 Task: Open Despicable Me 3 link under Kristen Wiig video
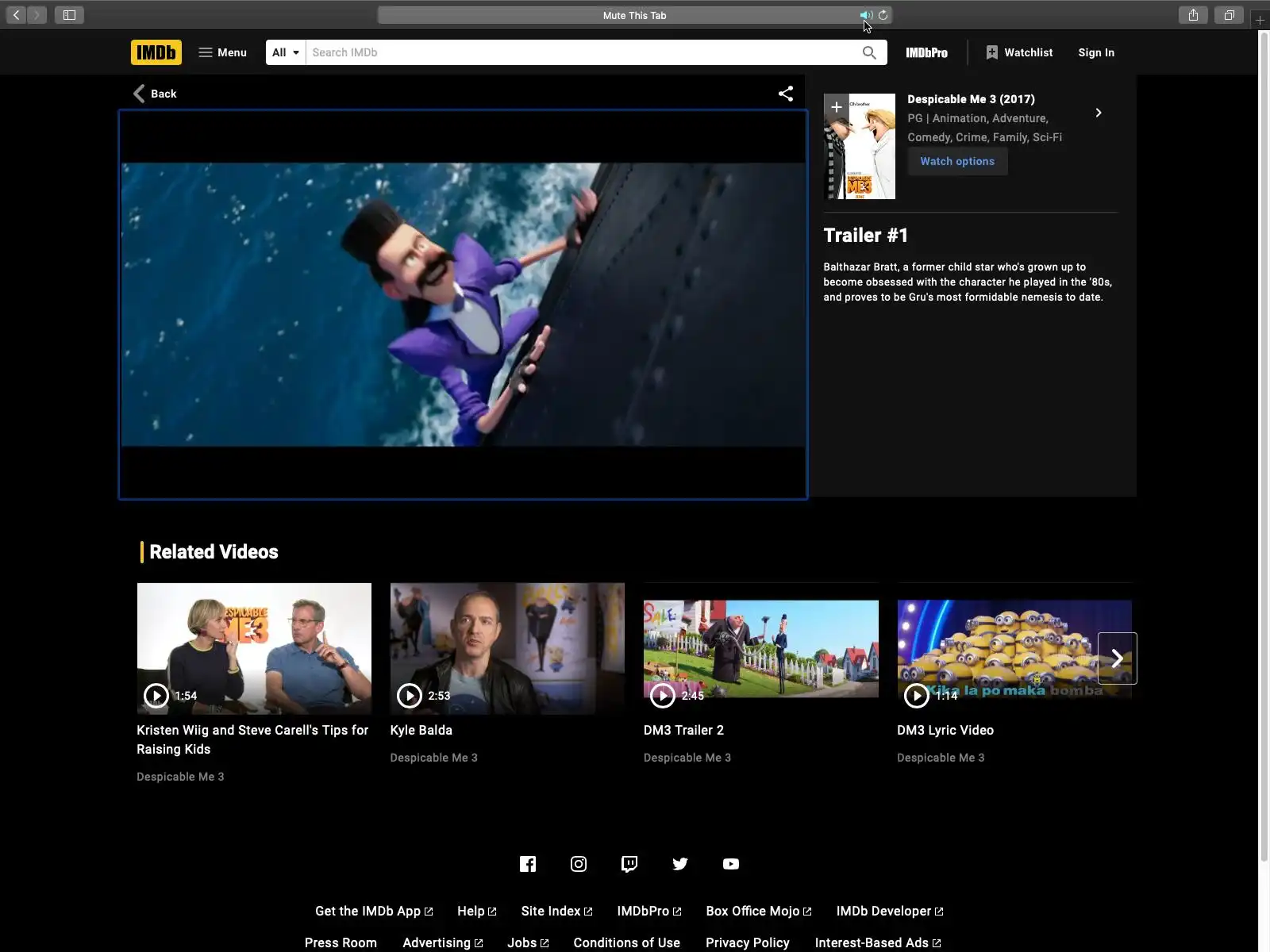tap(180, 777)
